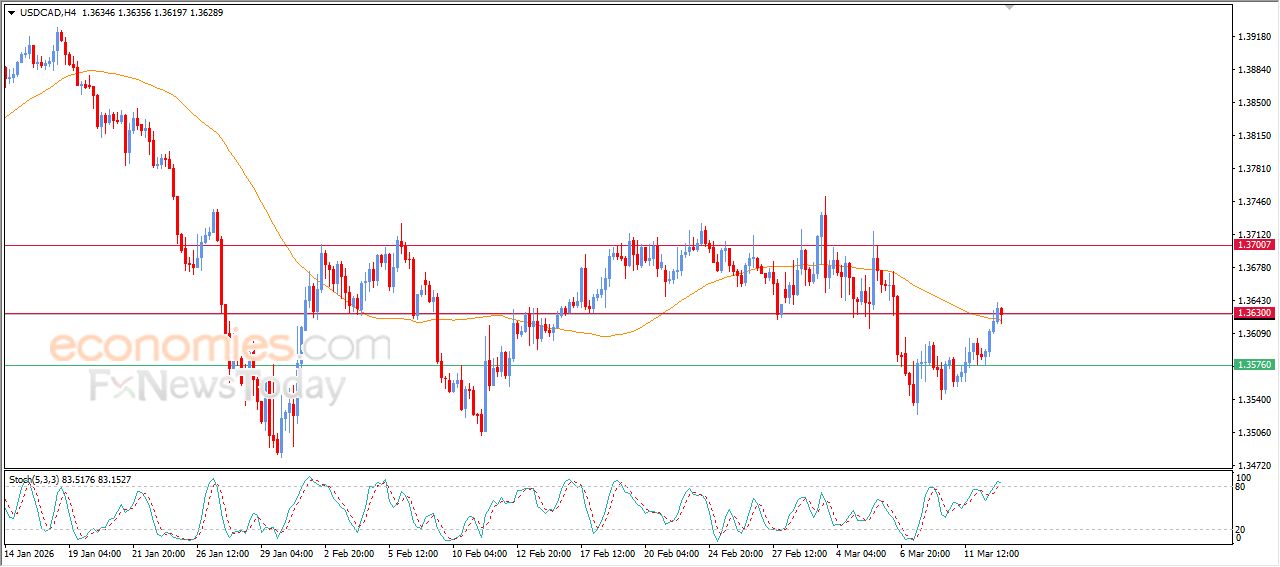Click the 29 Jan 04:00 time label
Viewport: 1280px width, 567px height.
click(x=286, y=552)
